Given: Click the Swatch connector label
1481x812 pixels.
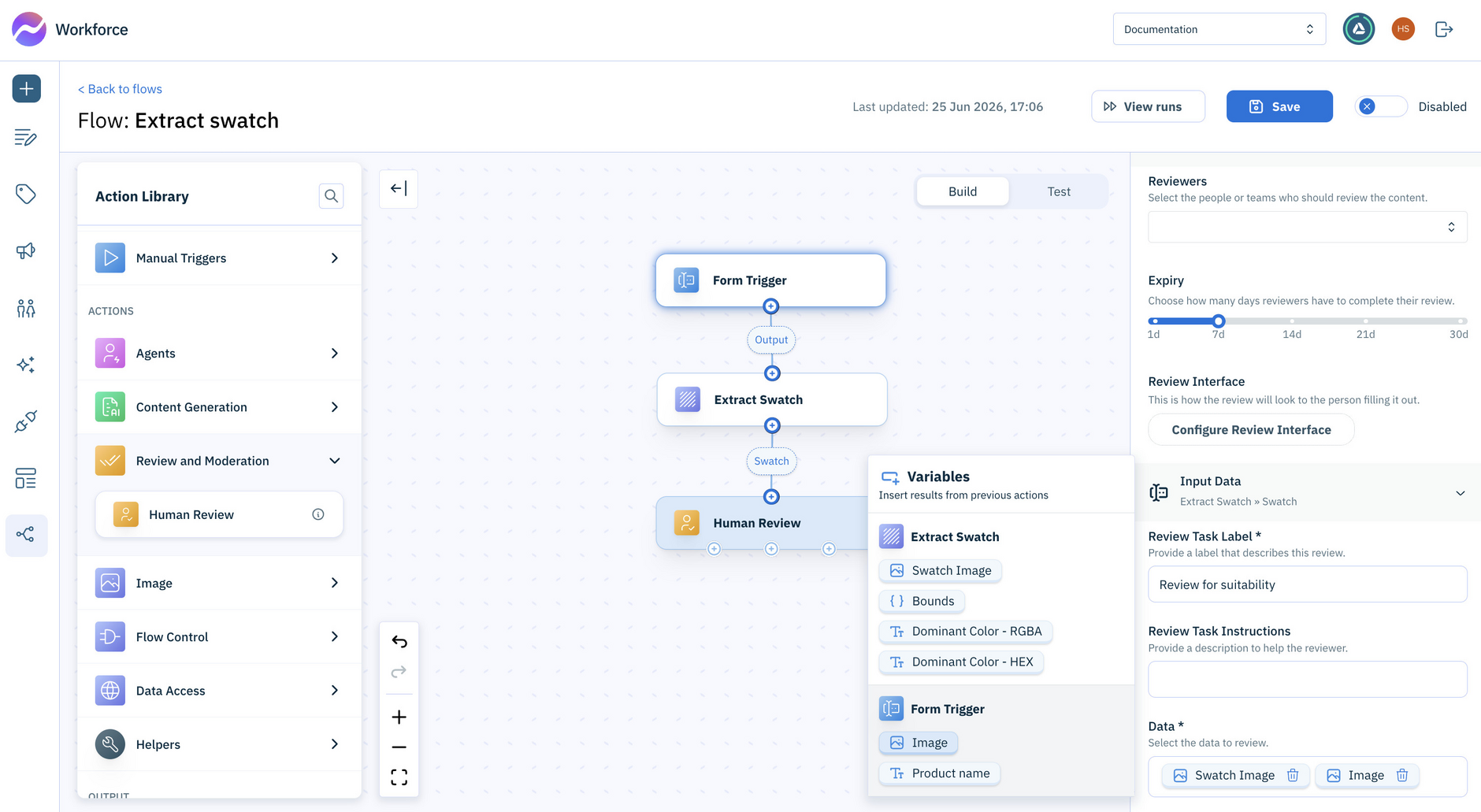Looking at the screenshot, I should click(x=771, y=461).
